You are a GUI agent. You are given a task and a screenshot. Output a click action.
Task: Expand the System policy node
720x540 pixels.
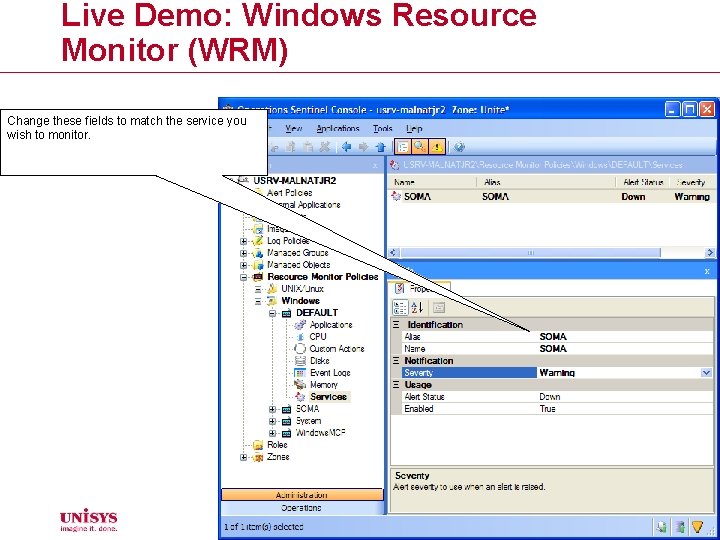pyautogui.click(x=272, y=421)
